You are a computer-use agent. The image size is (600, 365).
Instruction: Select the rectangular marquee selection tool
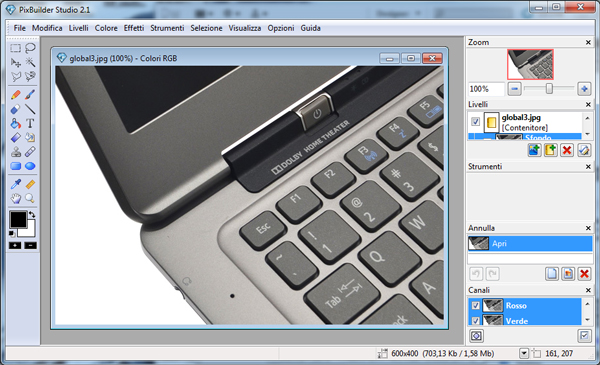(15, 48)
